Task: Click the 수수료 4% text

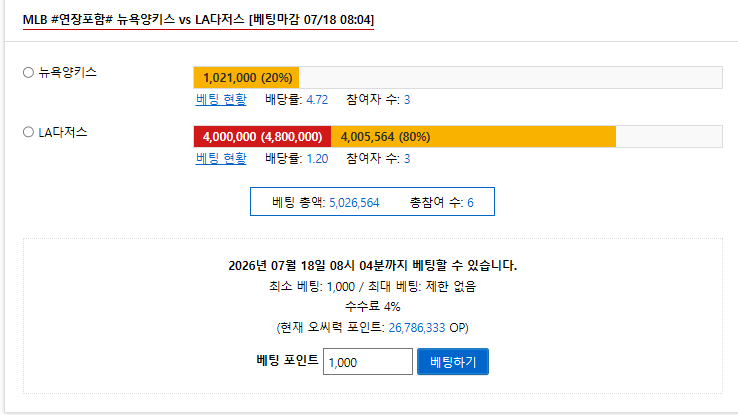Action: pos(372,307)
